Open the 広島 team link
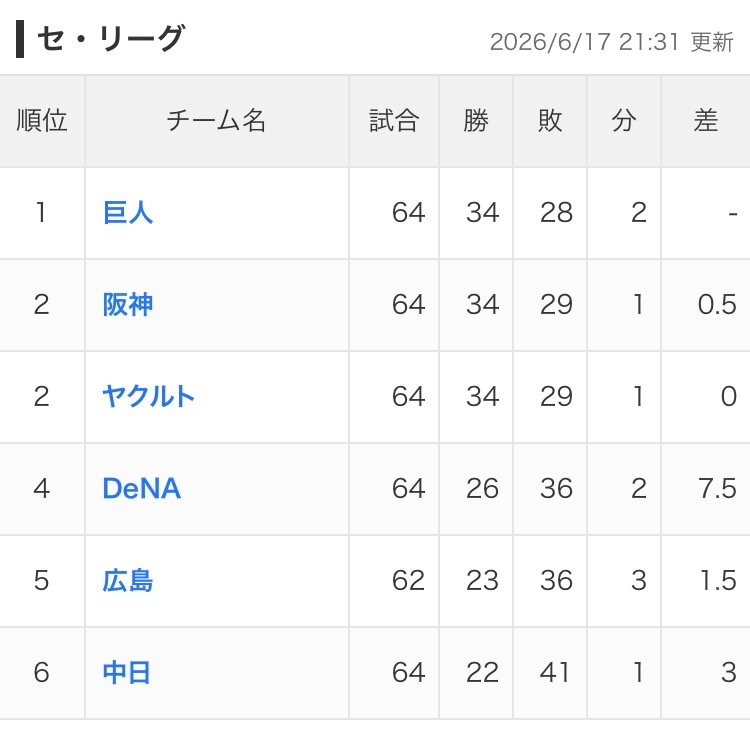Screen dimensions: 750x752 128,580
